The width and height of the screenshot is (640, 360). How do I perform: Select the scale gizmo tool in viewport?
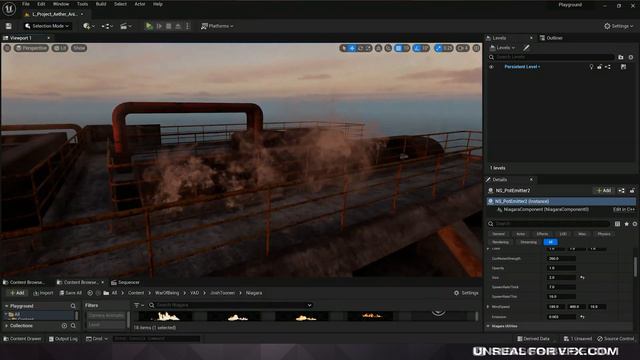pyautogui.click(x=368, y=48)
